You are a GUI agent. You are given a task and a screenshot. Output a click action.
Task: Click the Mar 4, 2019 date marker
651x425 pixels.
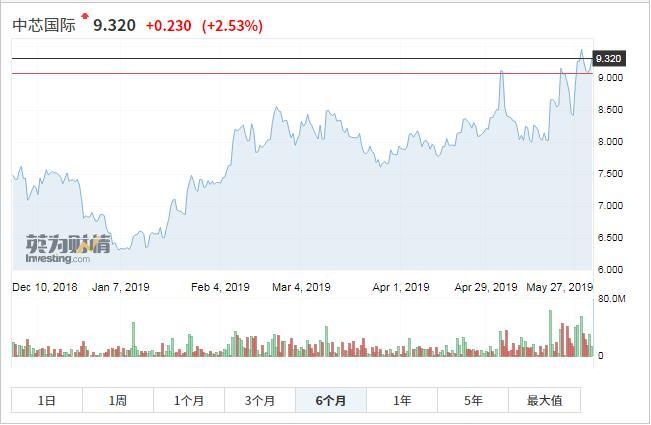coord(301,287)
